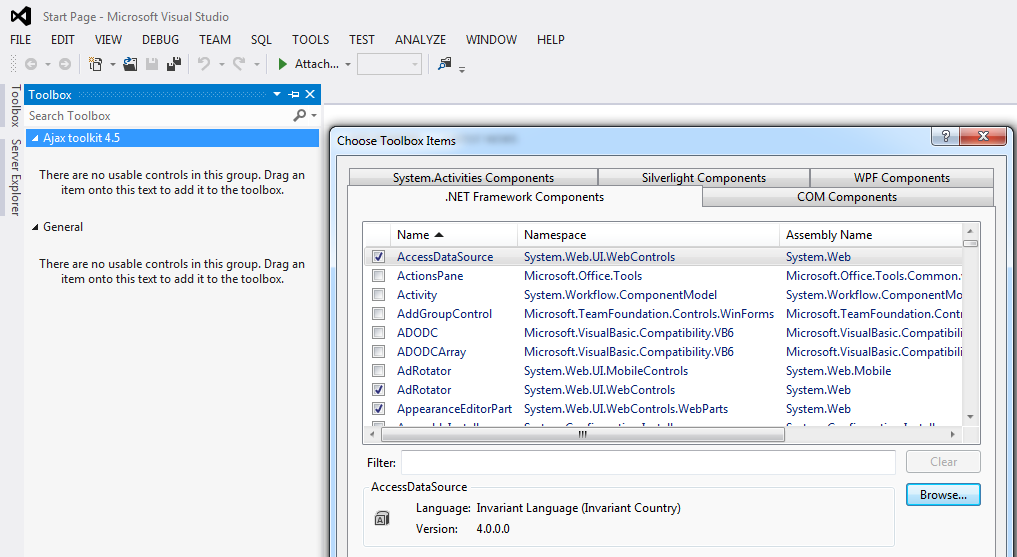Open the Undo history dropdown

pyautogui.click(x=221, y=65)
